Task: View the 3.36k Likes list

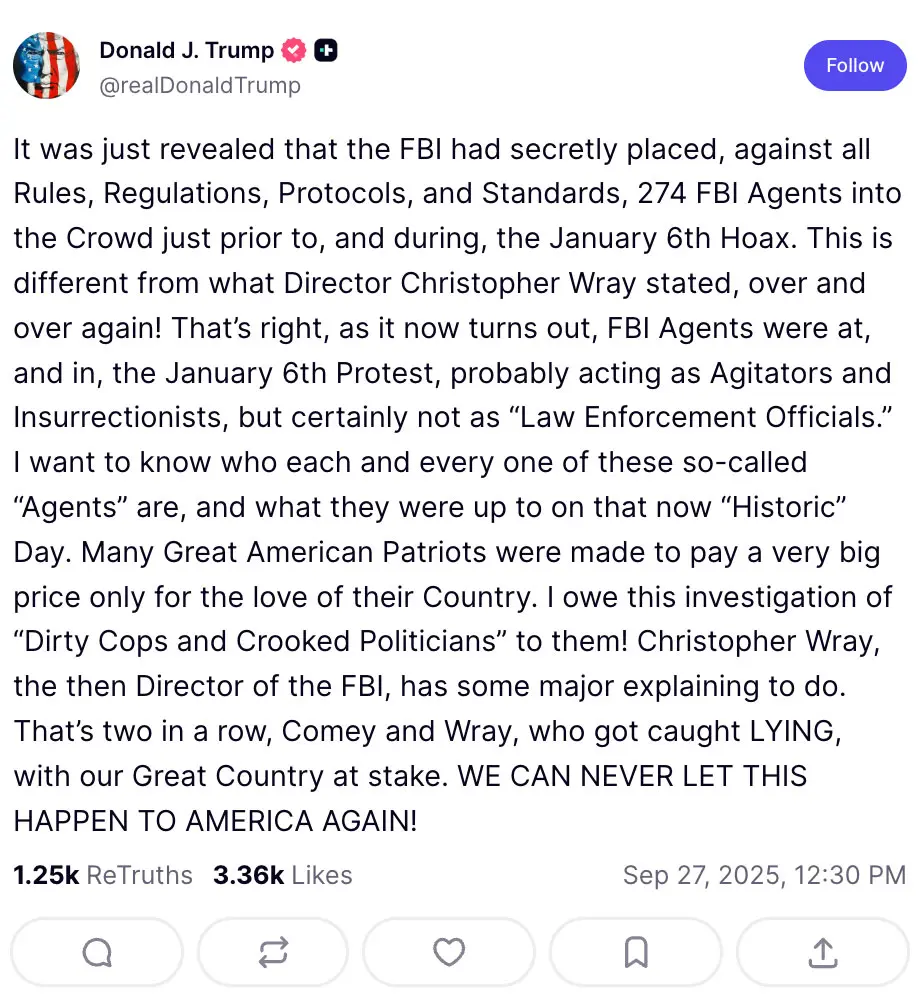Action: tap(283, 875)
